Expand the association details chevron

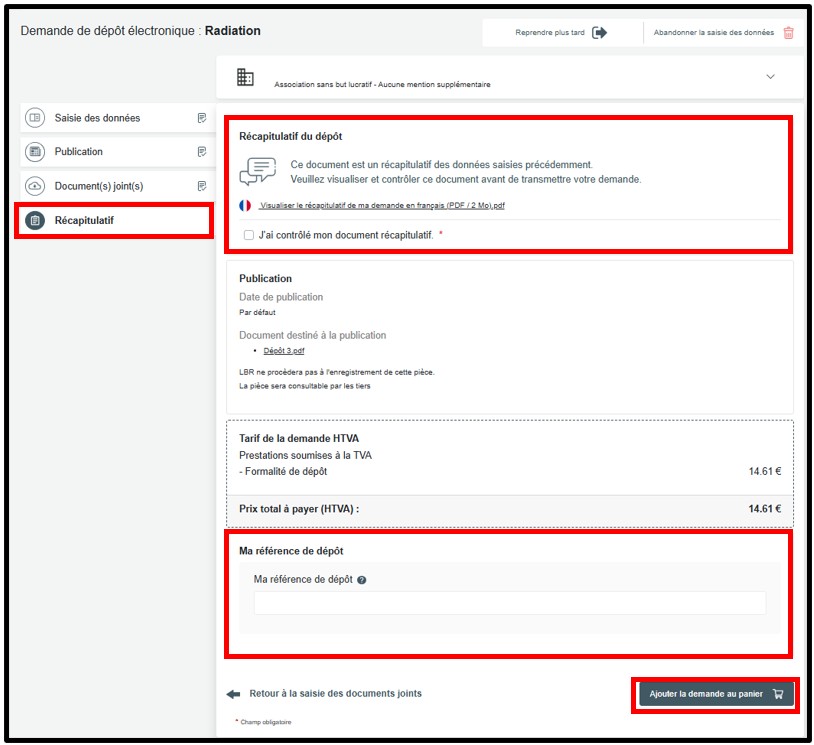coord(770,77)
